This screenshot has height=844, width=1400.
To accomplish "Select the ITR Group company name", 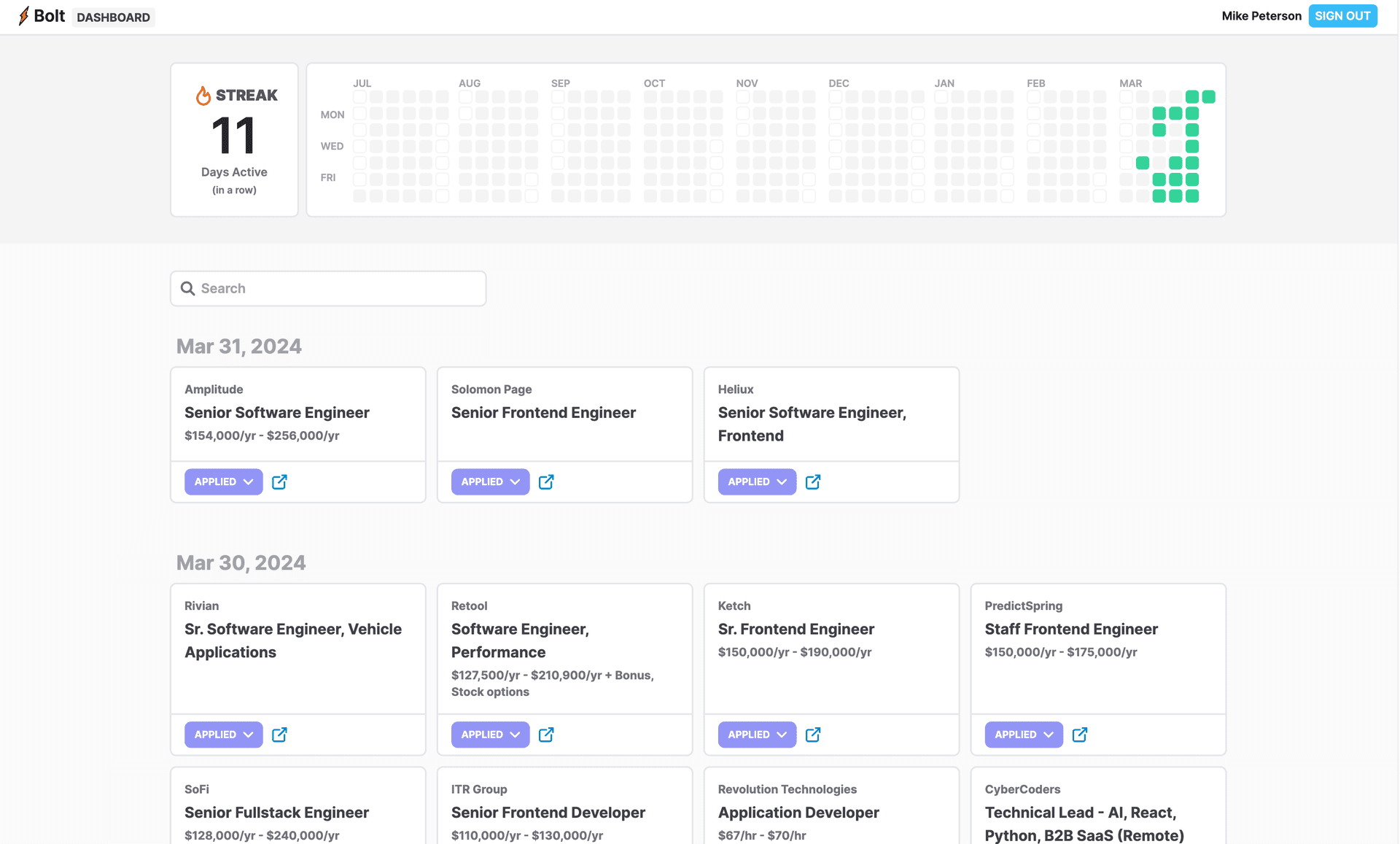I will click(x=479, y=789).
